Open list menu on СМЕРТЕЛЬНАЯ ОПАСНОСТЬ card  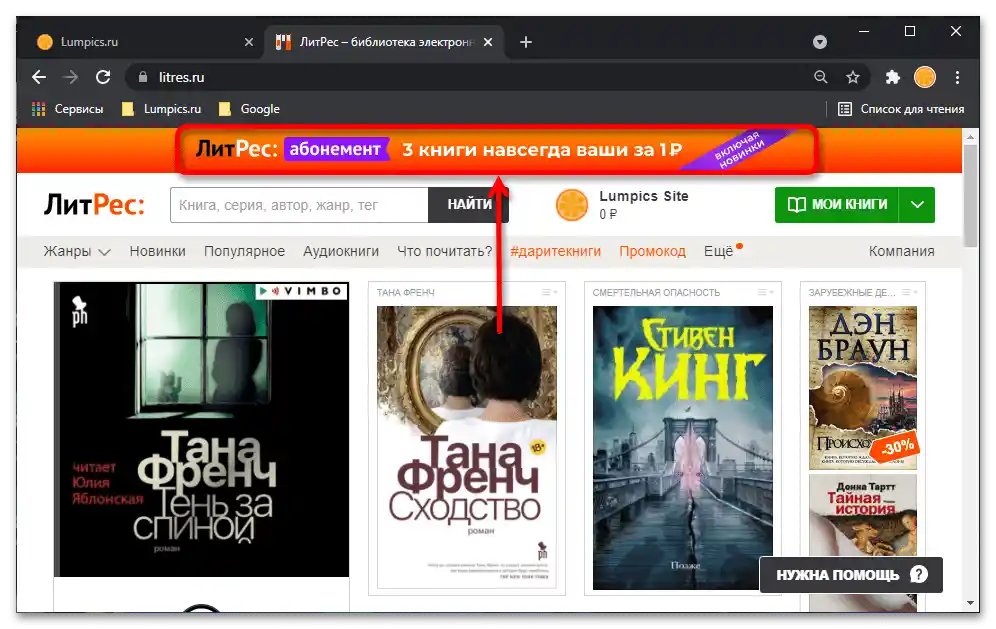pyautogui.click(x=765, y=292)
